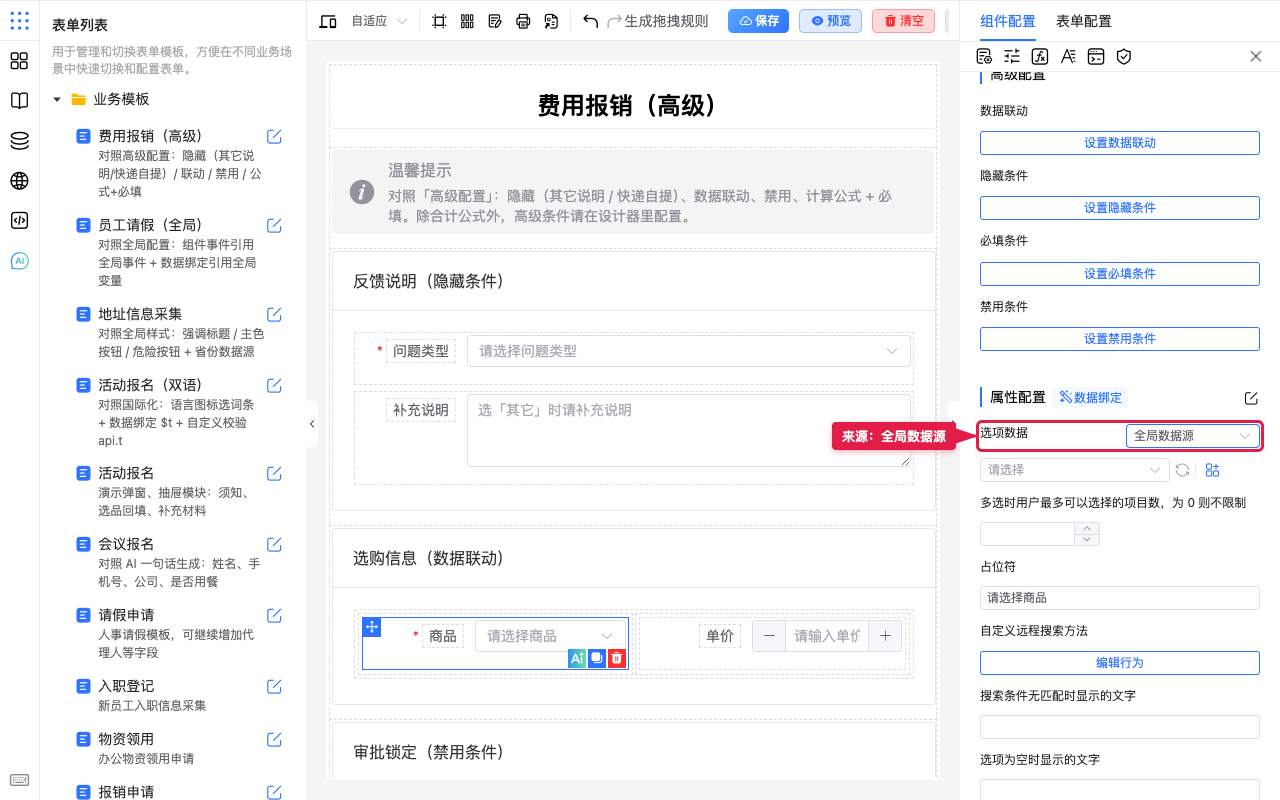
Task: Open the fx formula icon in config panel
Action: (x=1040, y=56)
